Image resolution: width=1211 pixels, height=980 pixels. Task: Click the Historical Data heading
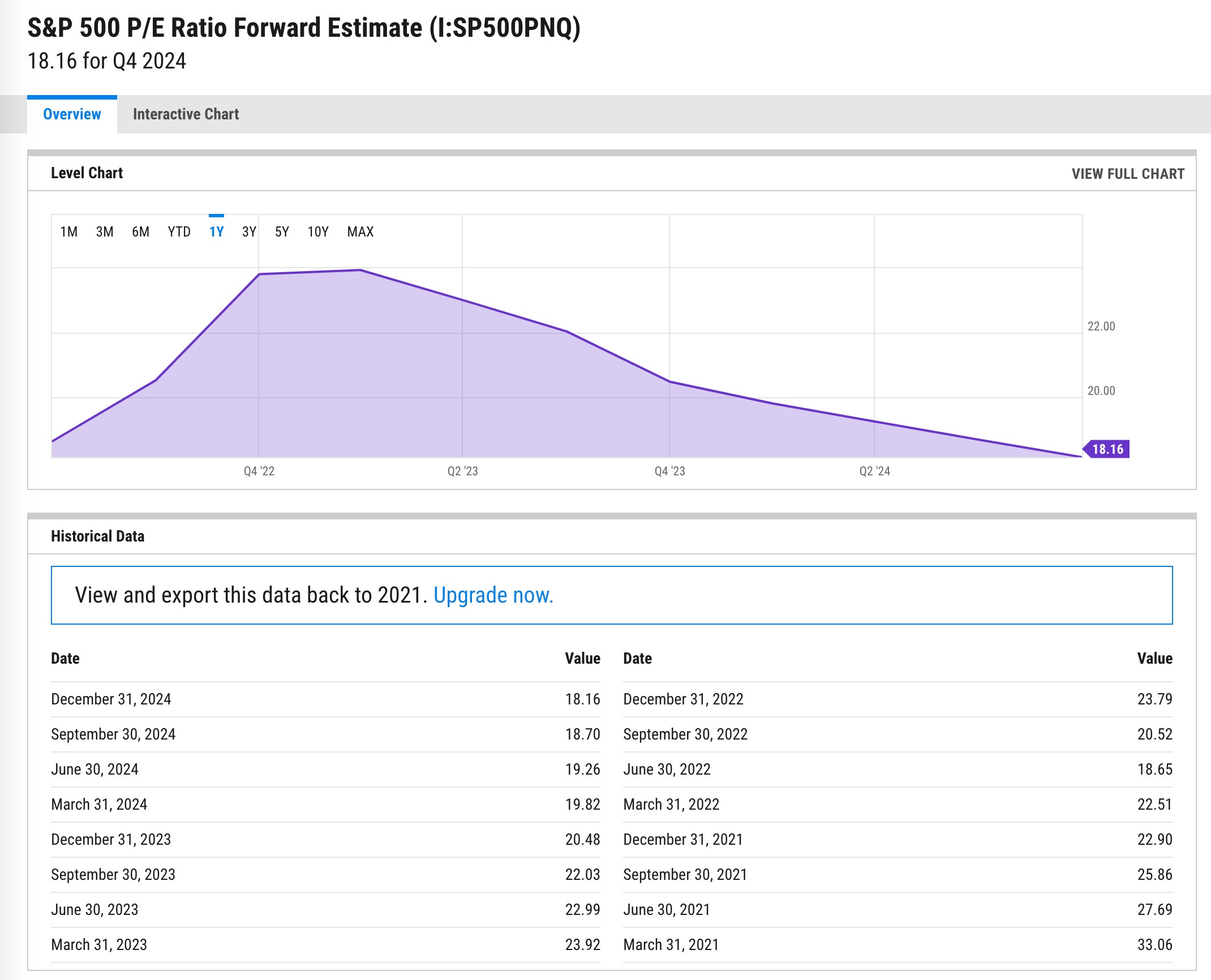tap(97, 536)
